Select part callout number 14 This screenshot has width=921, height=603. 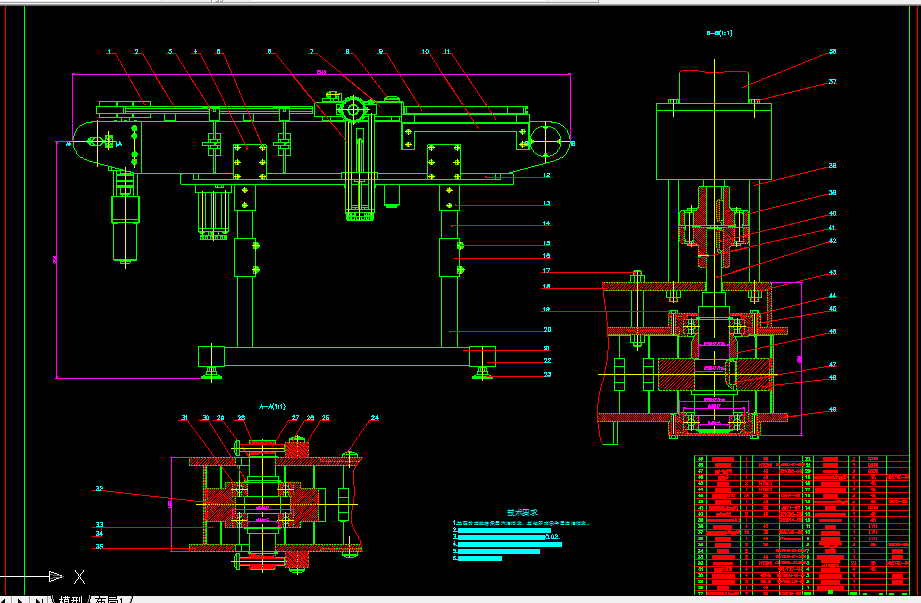click(547, 223)
